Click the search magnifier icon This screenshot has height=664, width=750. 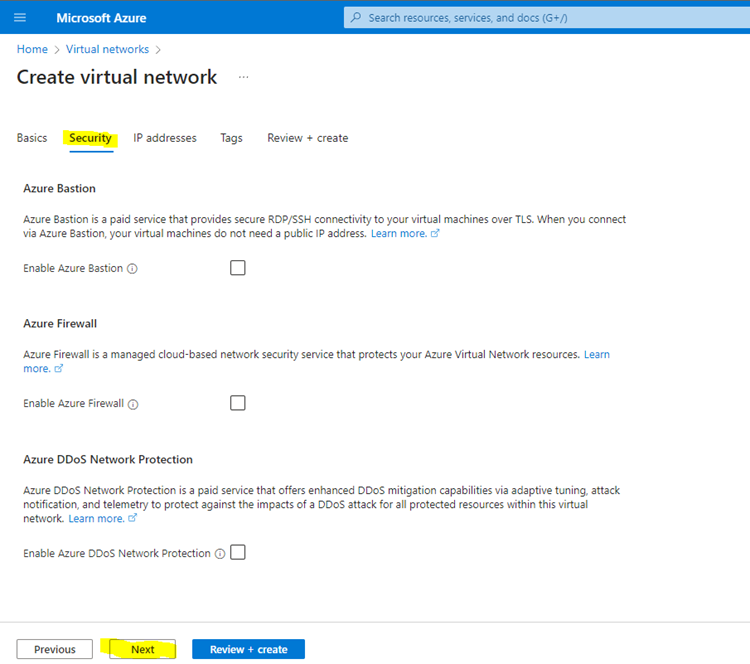pyautogui.click(x=356, y=18)
